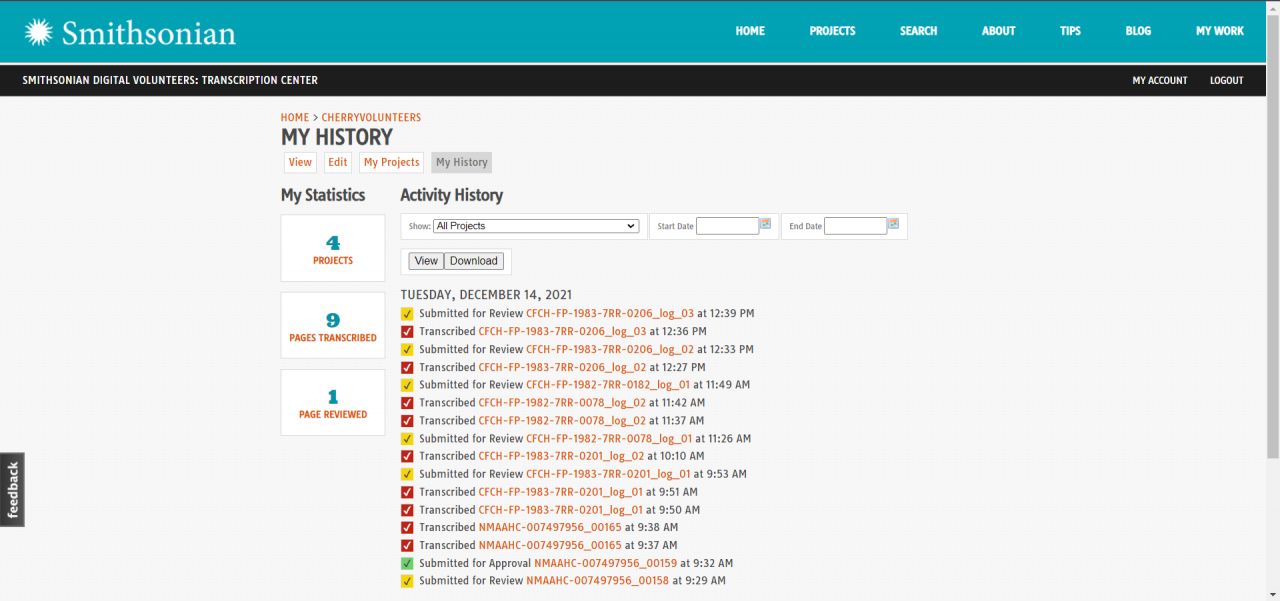Open BLOG in top navigation

pyautogui.click(x=1138, y=31)
